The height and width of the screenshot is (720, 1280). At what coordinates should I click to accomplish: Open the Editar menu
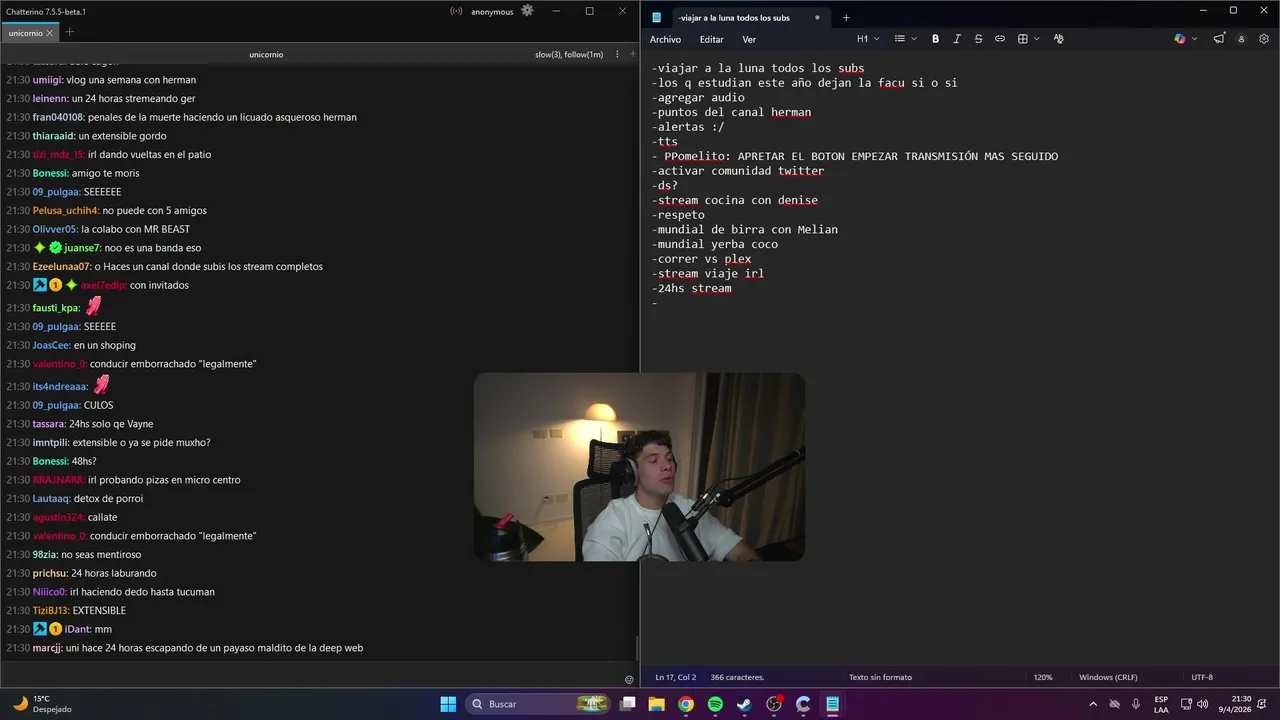(x=711, y=40)
